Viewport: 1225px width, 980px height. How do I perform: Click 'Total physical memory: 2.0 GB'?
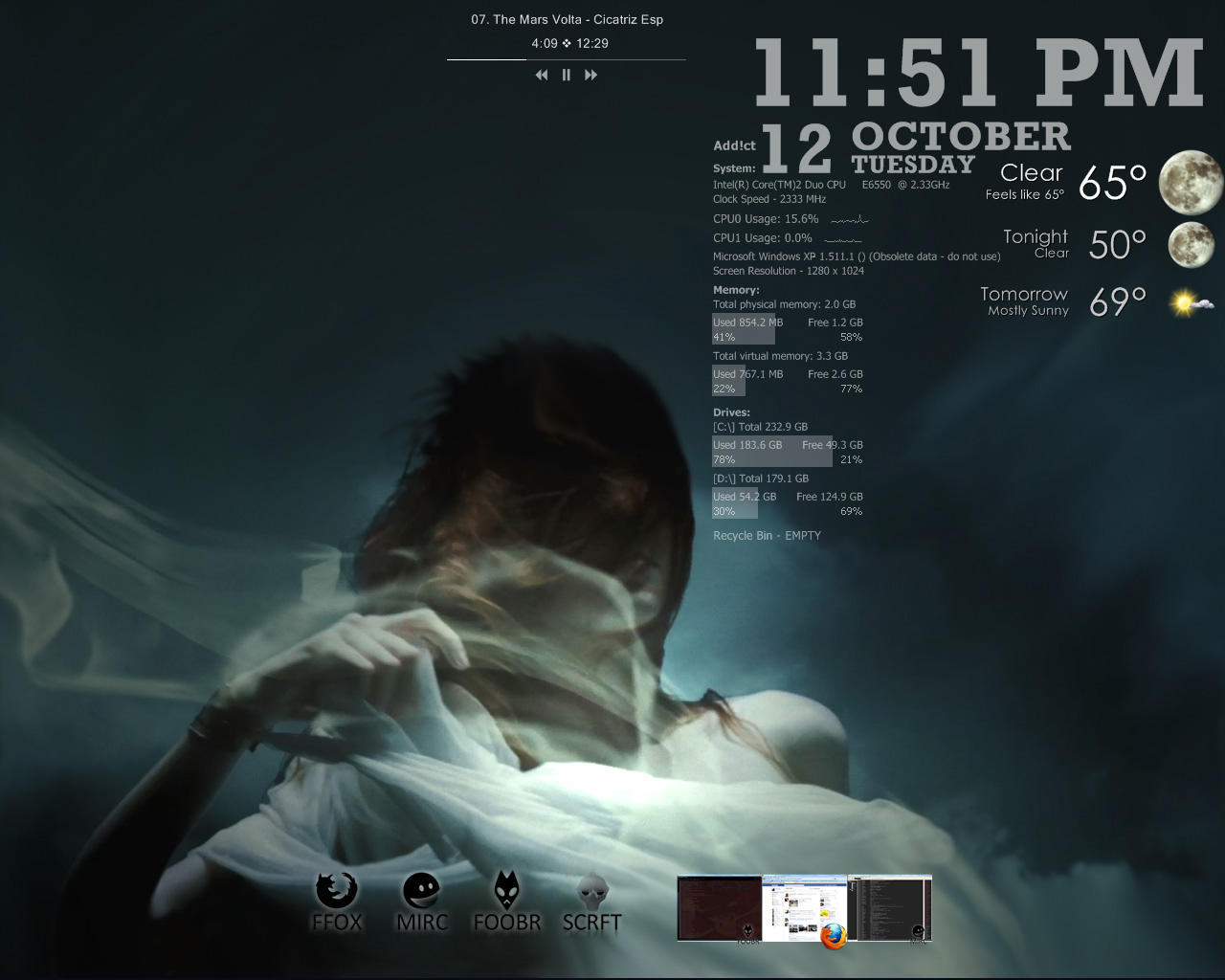click(785, 304)
